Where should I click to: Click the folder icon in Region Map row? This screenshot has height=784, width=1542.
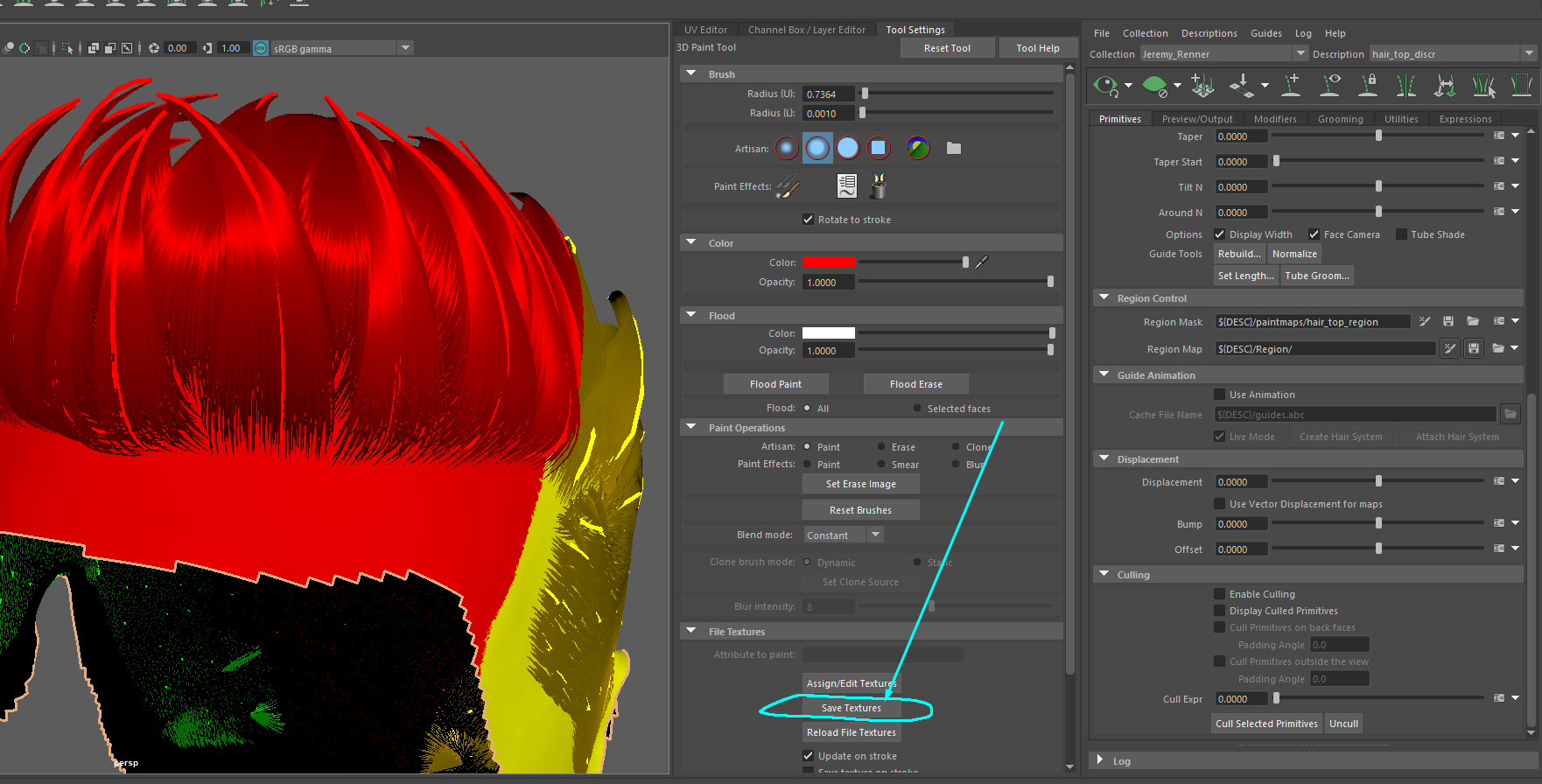click(x=1498, y=348)
